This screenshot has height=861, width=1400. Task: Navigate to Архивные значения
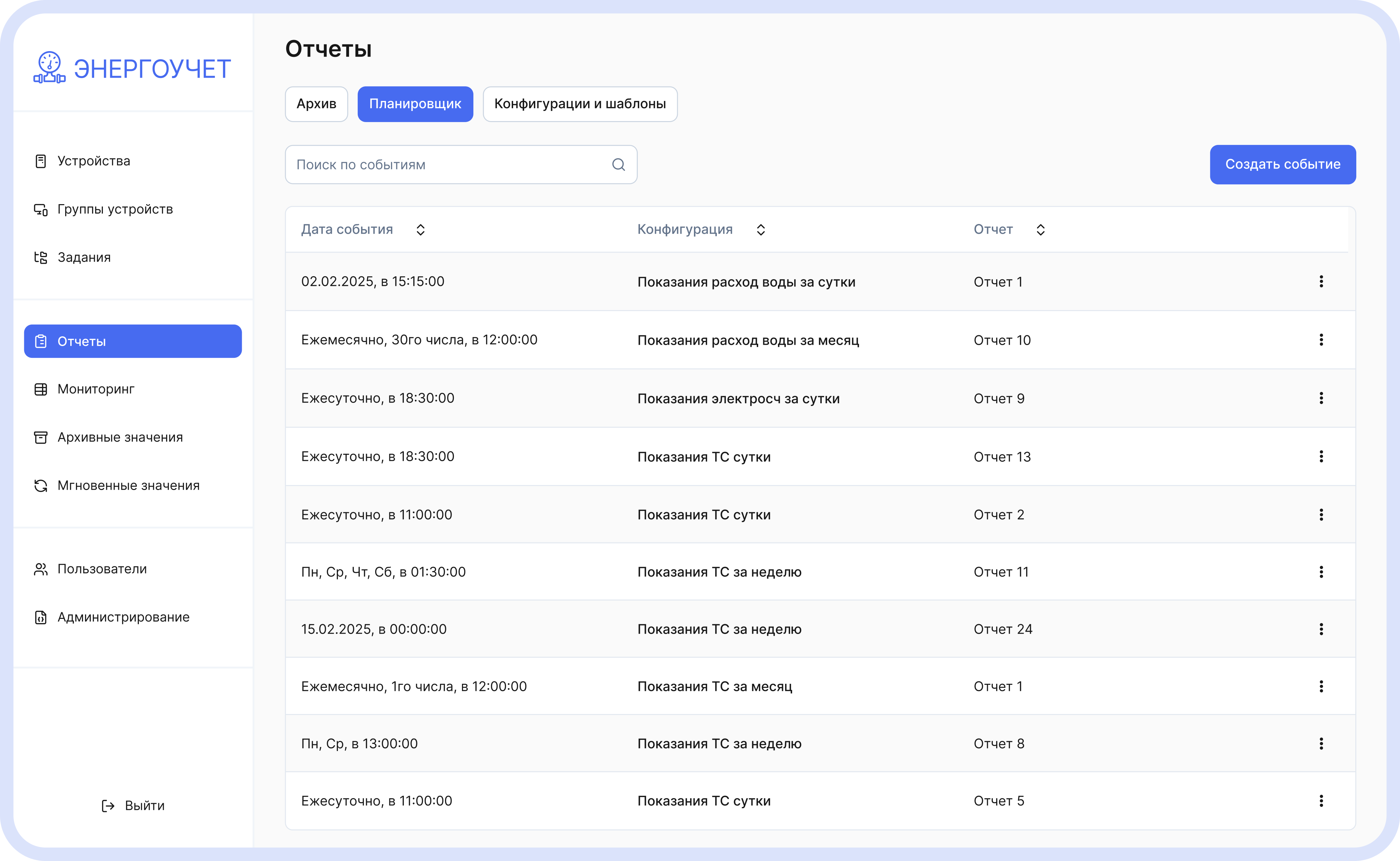(119, 437)
